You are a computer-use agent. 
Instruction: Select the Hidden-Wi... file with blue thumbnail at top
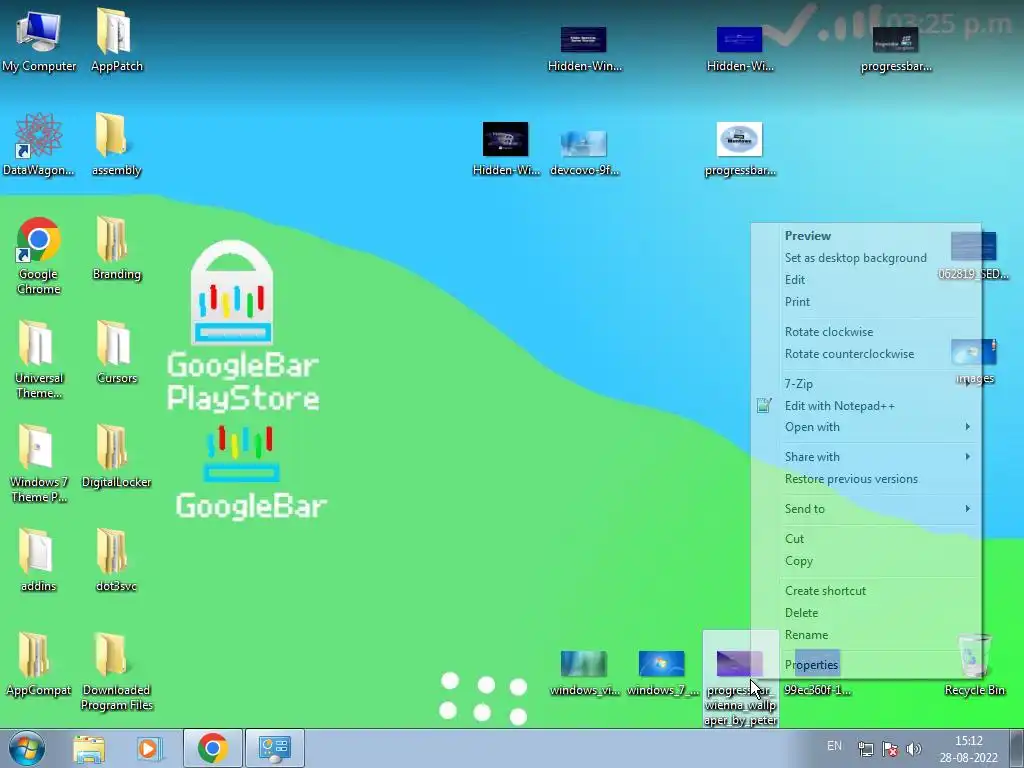coord(739,48)
